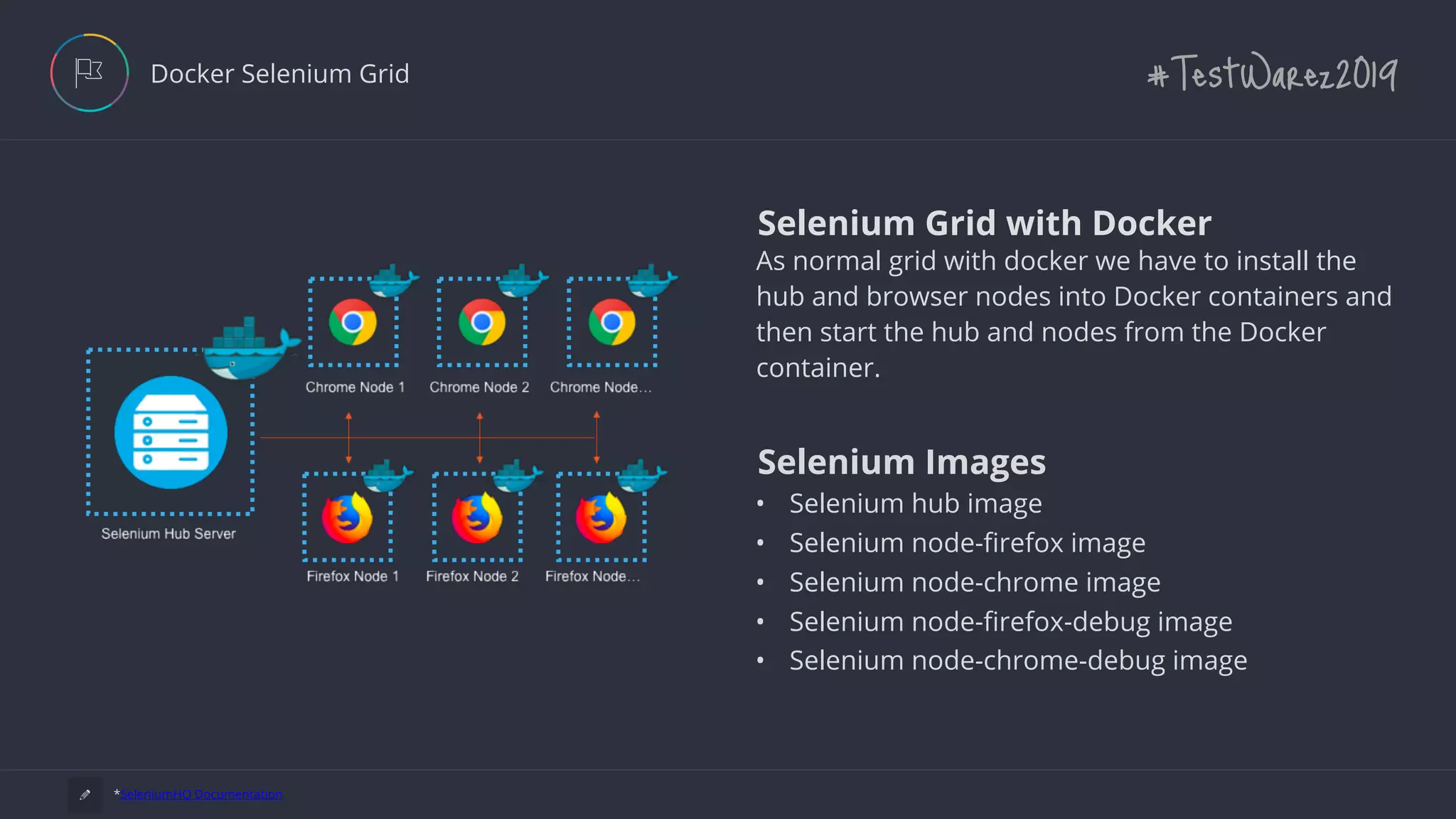This screenshot has width=1456, height=819.
Task: Click the Chrome icon of Chrome Node 1
Action: pyautogui.click(x=353, y=322)
